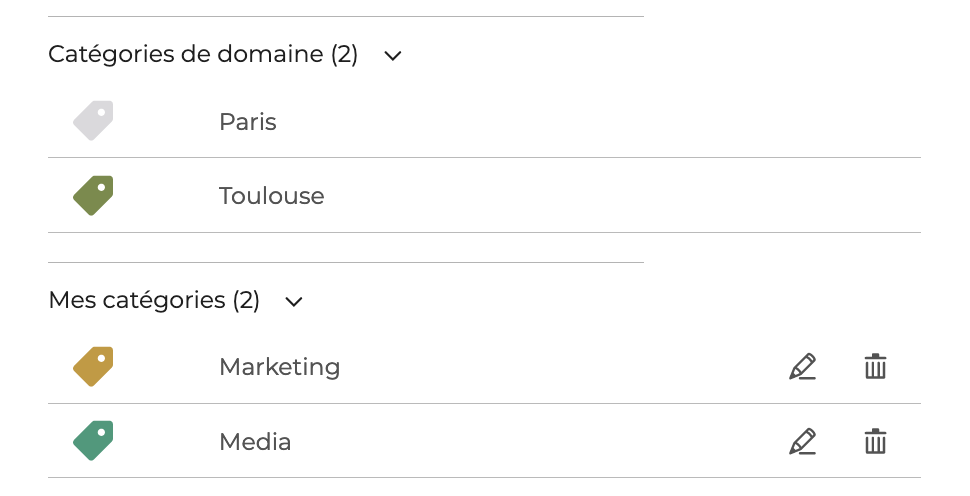Edit the Media category with the pencil icon
970x496 pixels.
point(802,442)
